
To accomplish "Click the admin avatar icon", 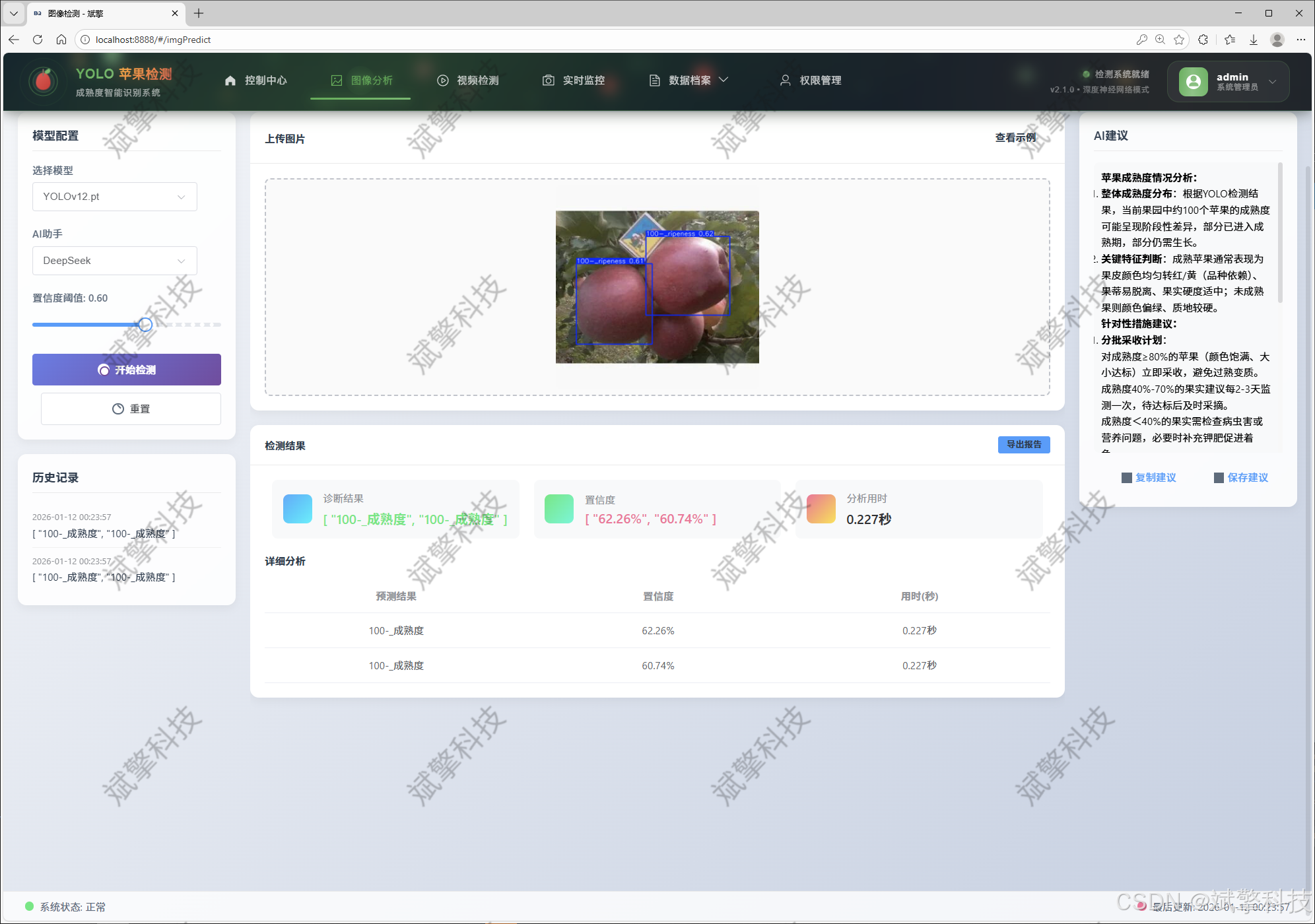I will pos(1193,81).
